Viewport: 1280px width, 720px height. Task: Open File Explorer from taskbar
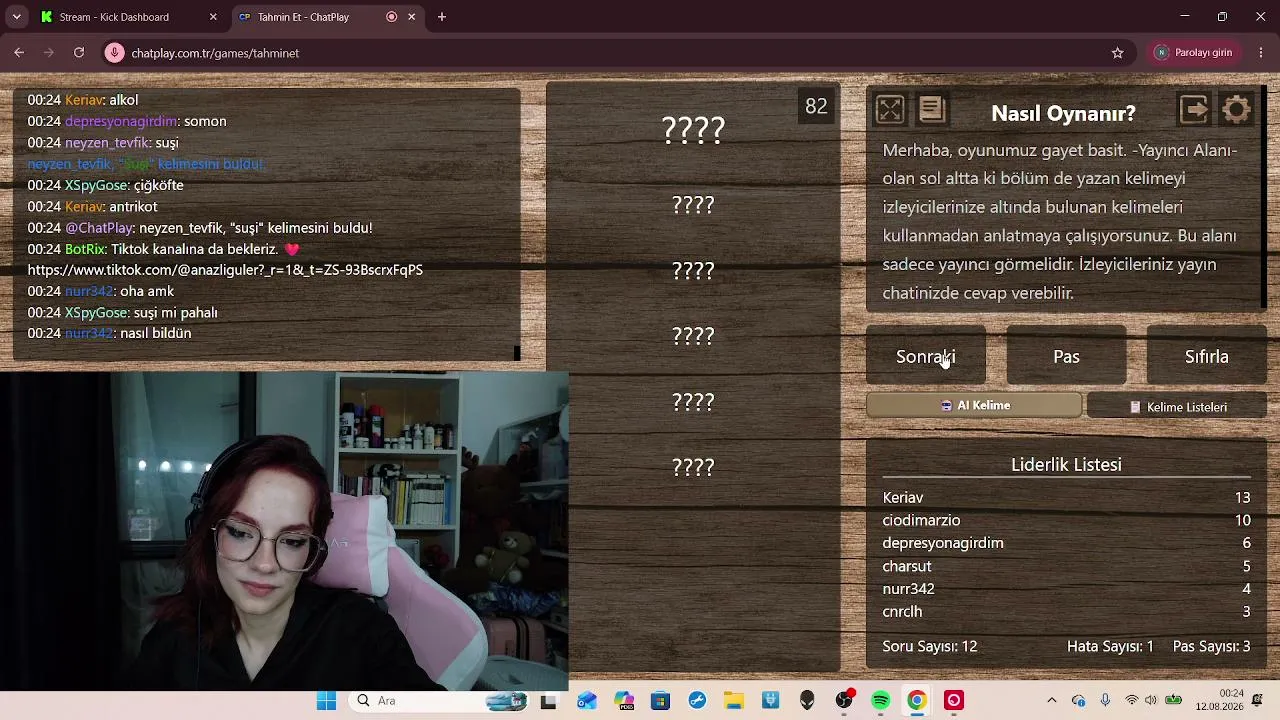734,701
